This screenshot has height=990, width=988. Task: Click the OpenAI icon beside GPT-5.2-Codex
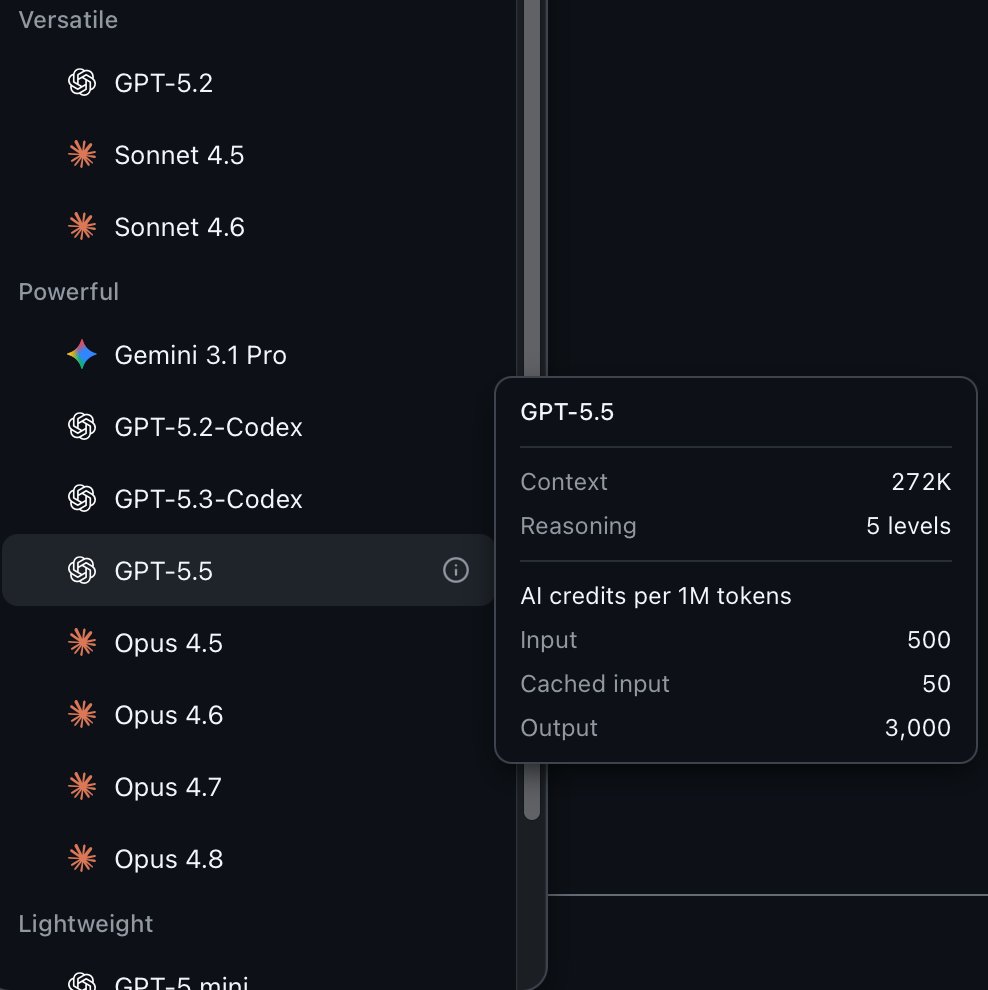coord(82,426)
